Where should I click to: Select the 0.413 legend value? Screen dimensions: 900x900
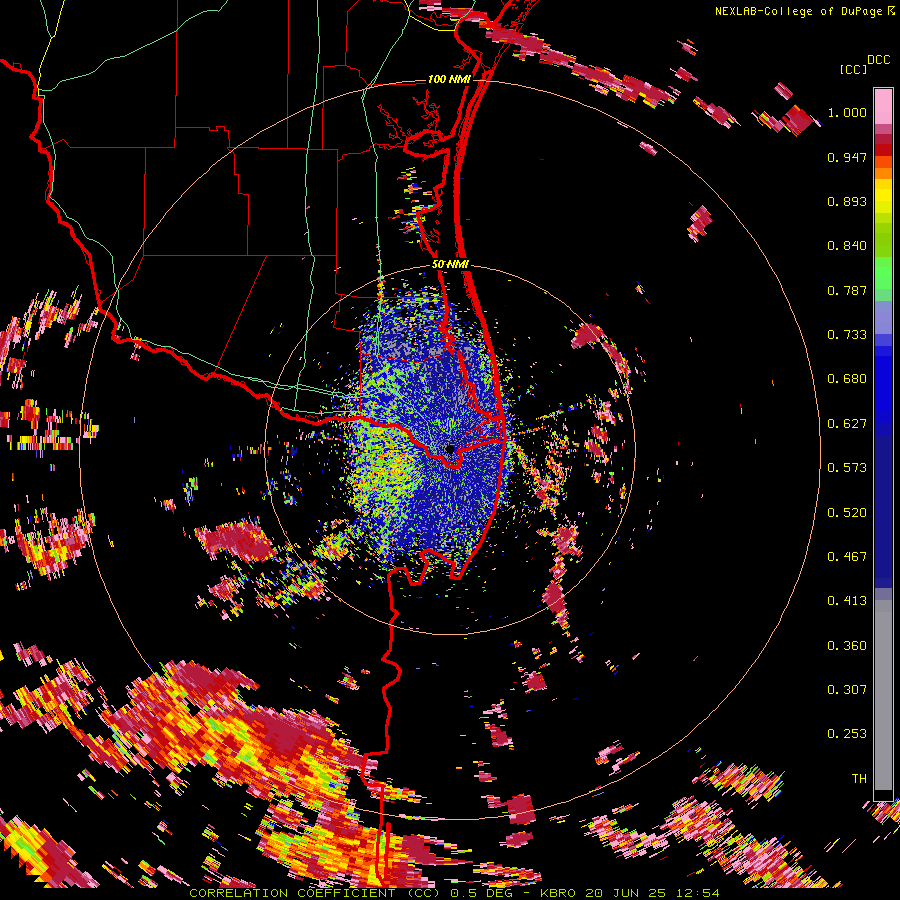(847, 601)
